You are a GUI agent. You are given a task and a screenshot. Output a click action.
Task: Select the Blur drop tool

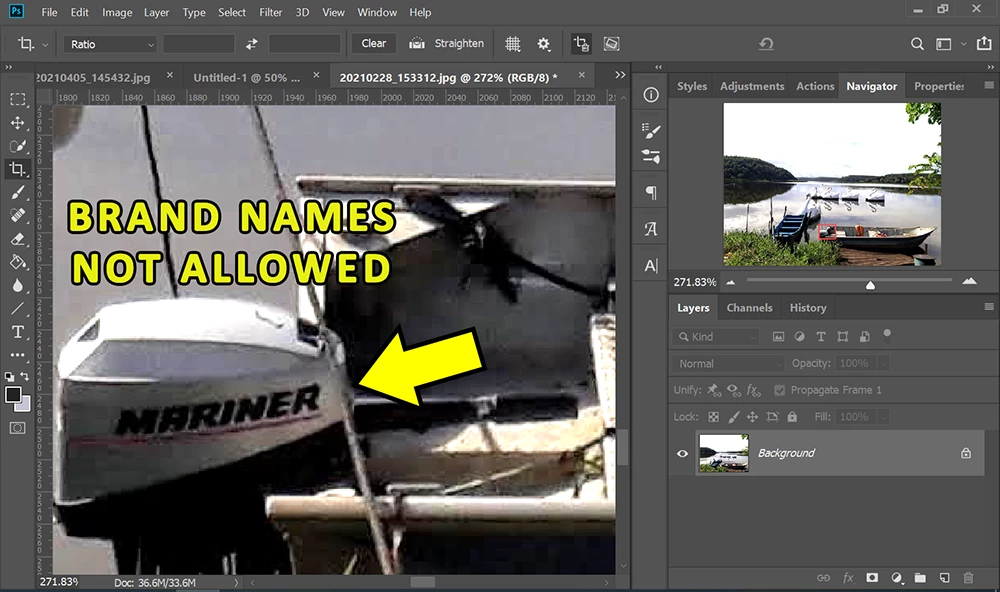pyautogui.click(x=18, y=285)
